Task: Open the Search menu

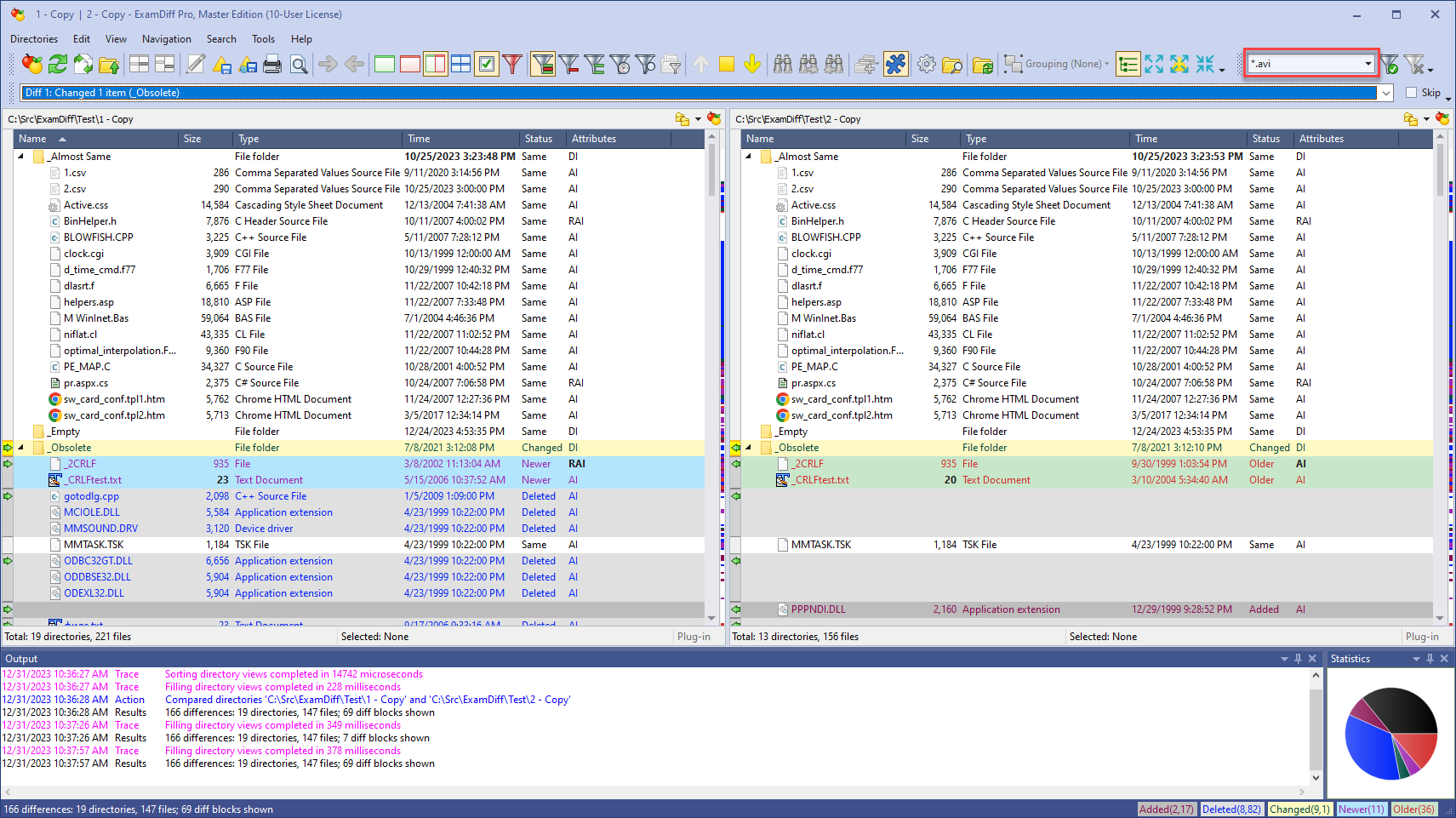Action: pyautogui.click(x=221, y=39)
